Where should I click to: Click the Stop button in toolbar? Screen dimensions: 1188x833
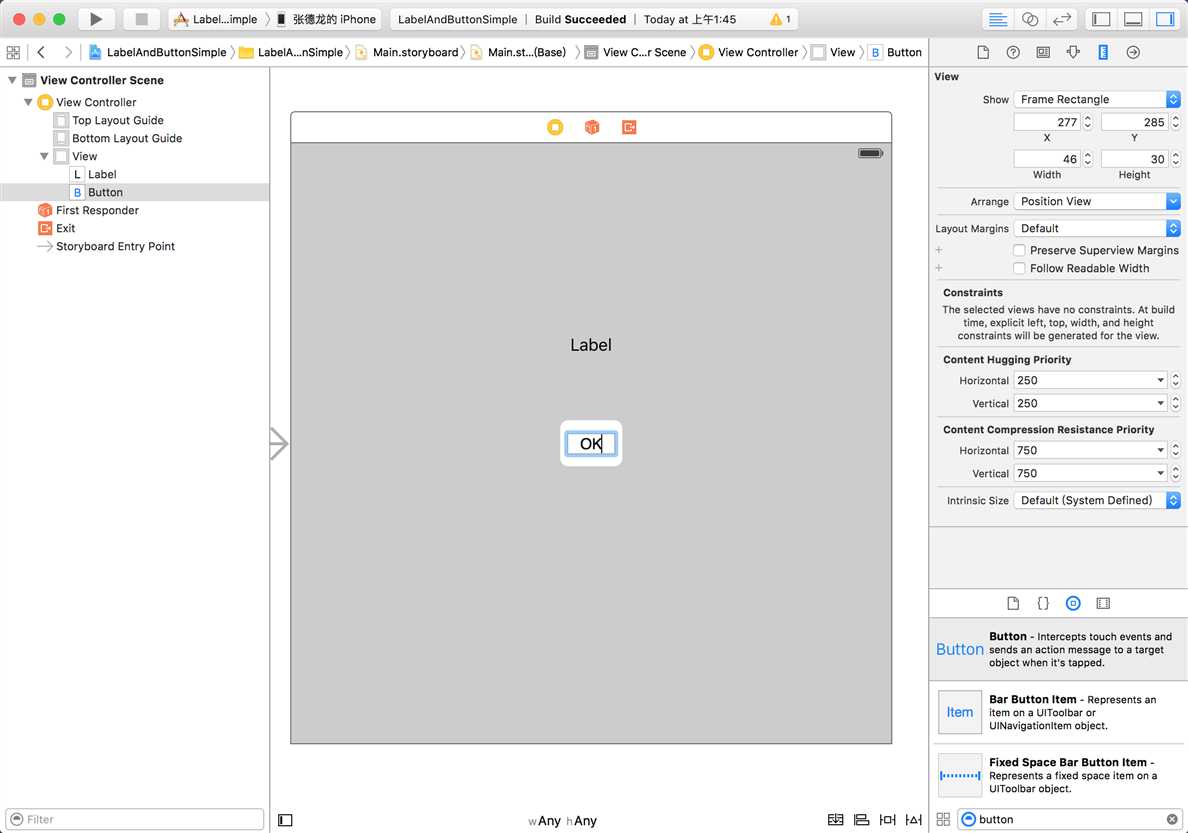(x=141, y=19)
